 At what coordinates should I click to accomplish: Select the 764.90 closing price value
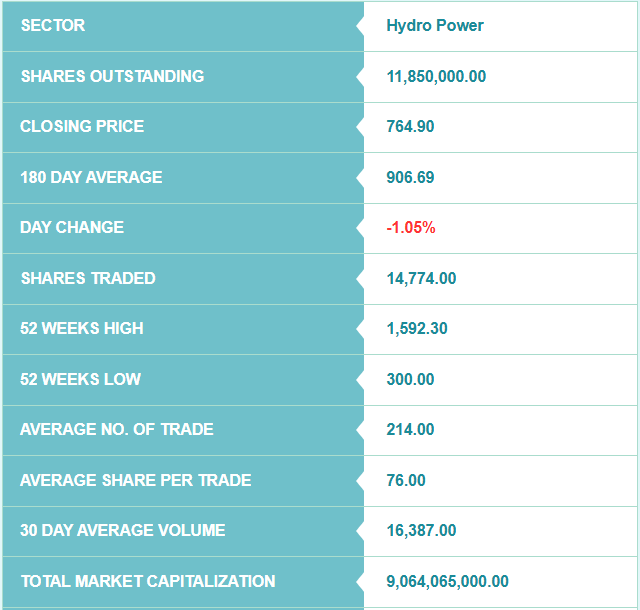410,126
